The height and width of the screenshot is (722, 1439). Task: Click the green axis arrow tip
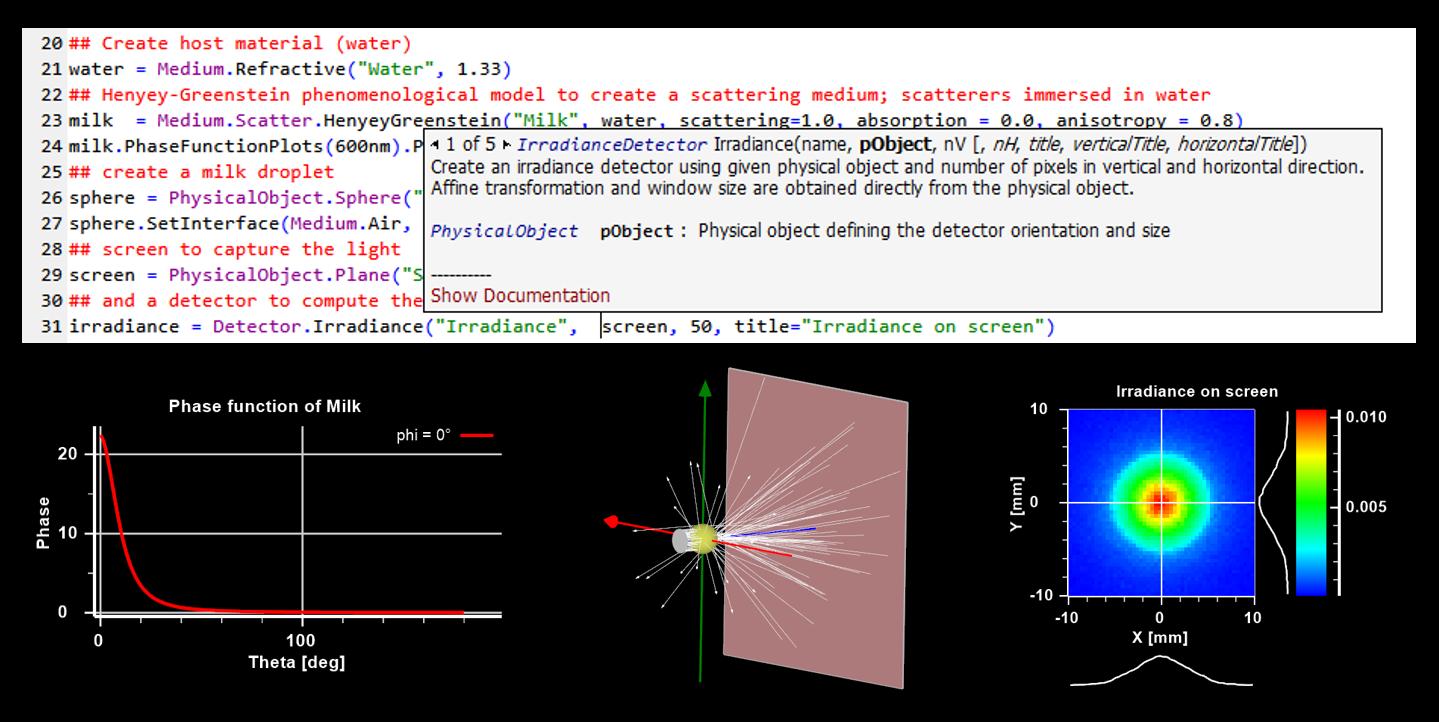pos(706,389)
